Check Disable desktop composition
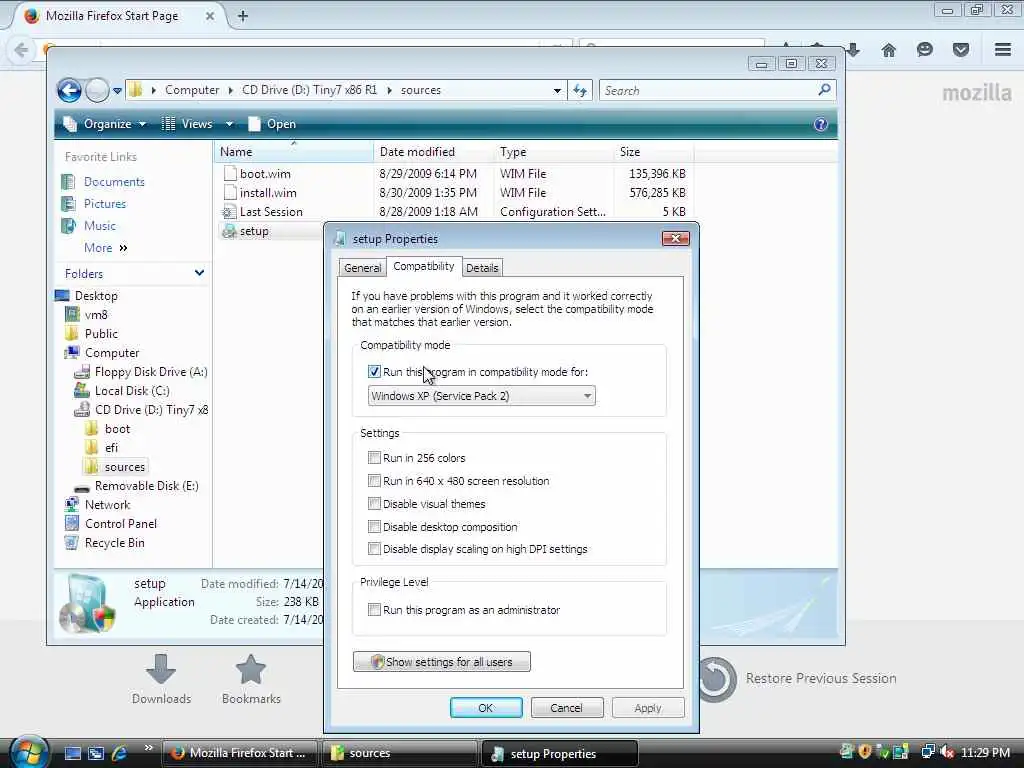 click(374, 526)
